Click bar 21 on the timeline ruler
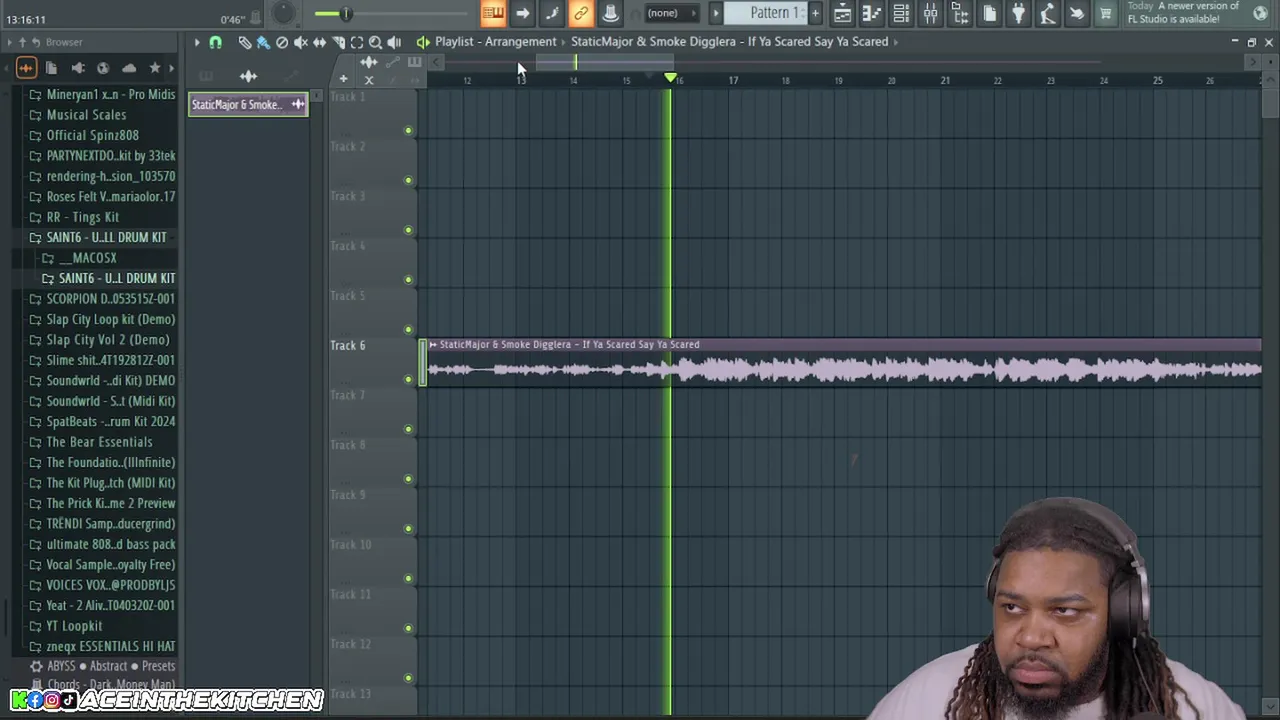 945,80
